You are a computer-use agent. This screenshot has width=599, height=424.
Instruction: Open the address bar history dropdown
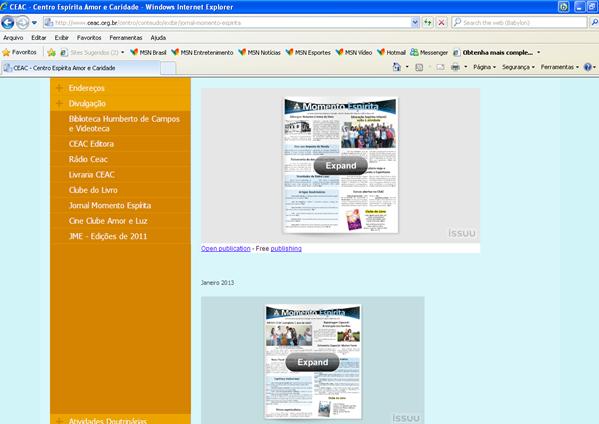(x=415, y=23)
